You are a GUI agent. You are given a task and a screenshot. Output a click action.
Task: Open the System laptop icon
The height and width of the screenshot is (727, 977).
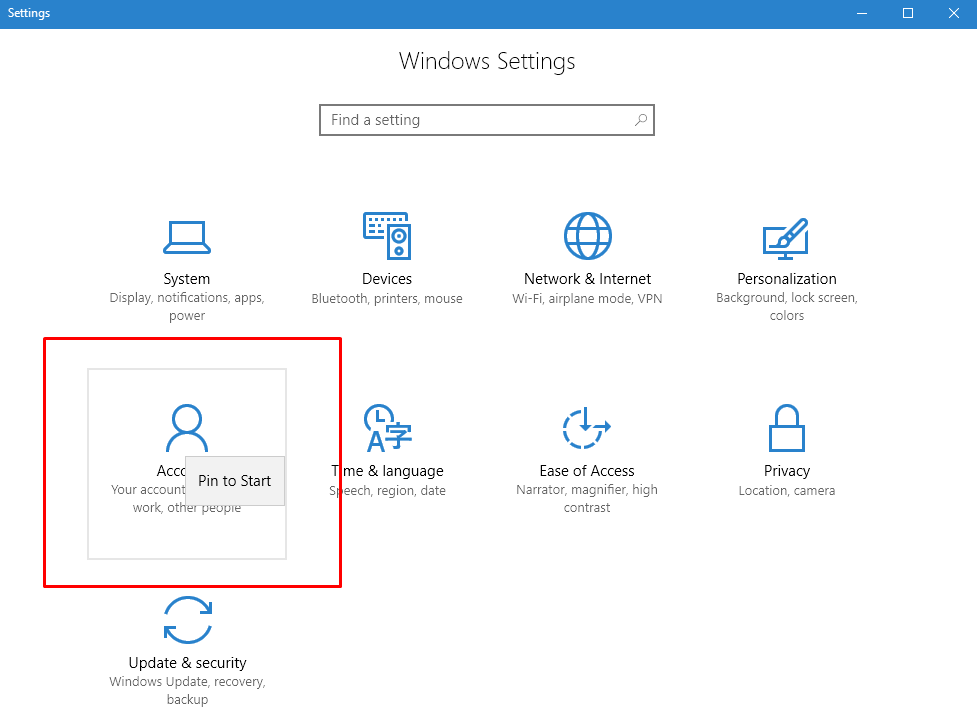coord(187,237)
